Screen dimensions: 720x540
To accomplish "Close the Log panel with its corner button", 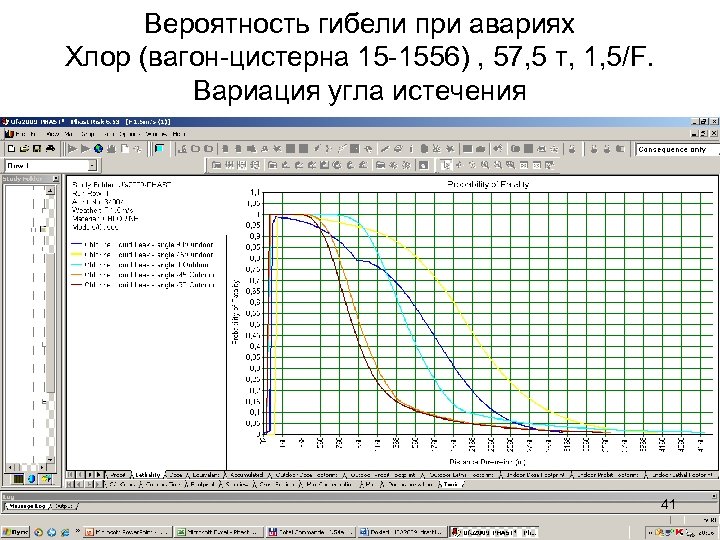I will click(714, 496).
